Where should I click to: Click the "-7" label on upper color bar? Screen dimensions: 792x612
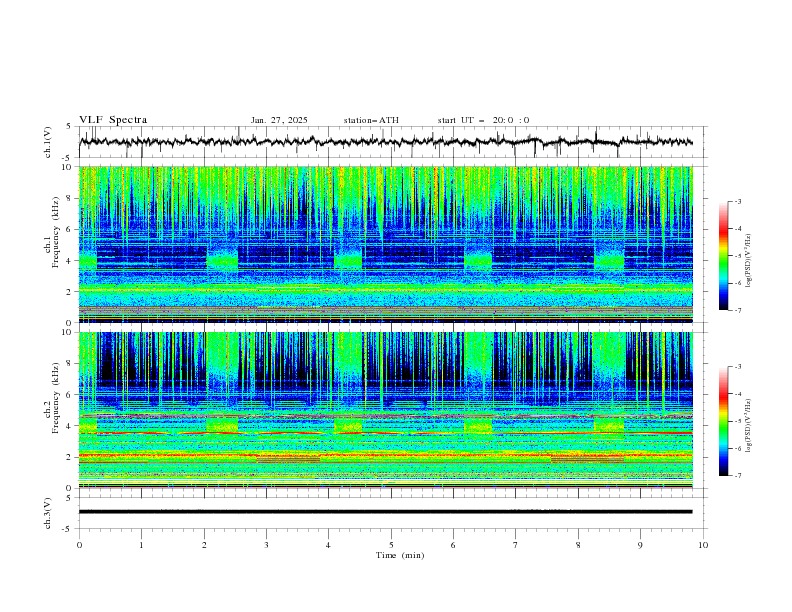738,310
